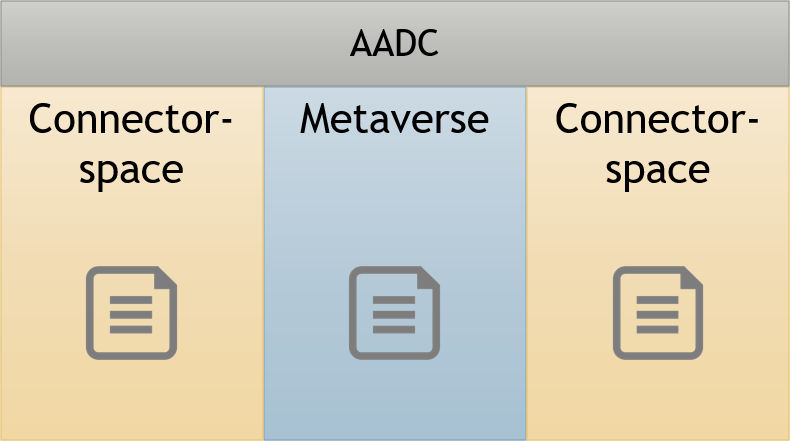Click folded corner of right Connector-space document icon
Image resolution: width=790 pixels, height=441 pixels.
[x=692, y=278]
